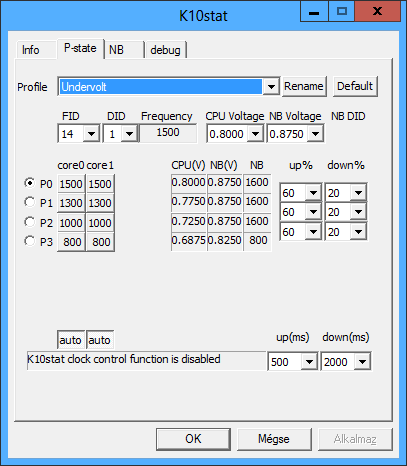Click core0 P3 button showing 800
Image resolution: width=407 pixels, height=466 pixels.
pos(71,242)
